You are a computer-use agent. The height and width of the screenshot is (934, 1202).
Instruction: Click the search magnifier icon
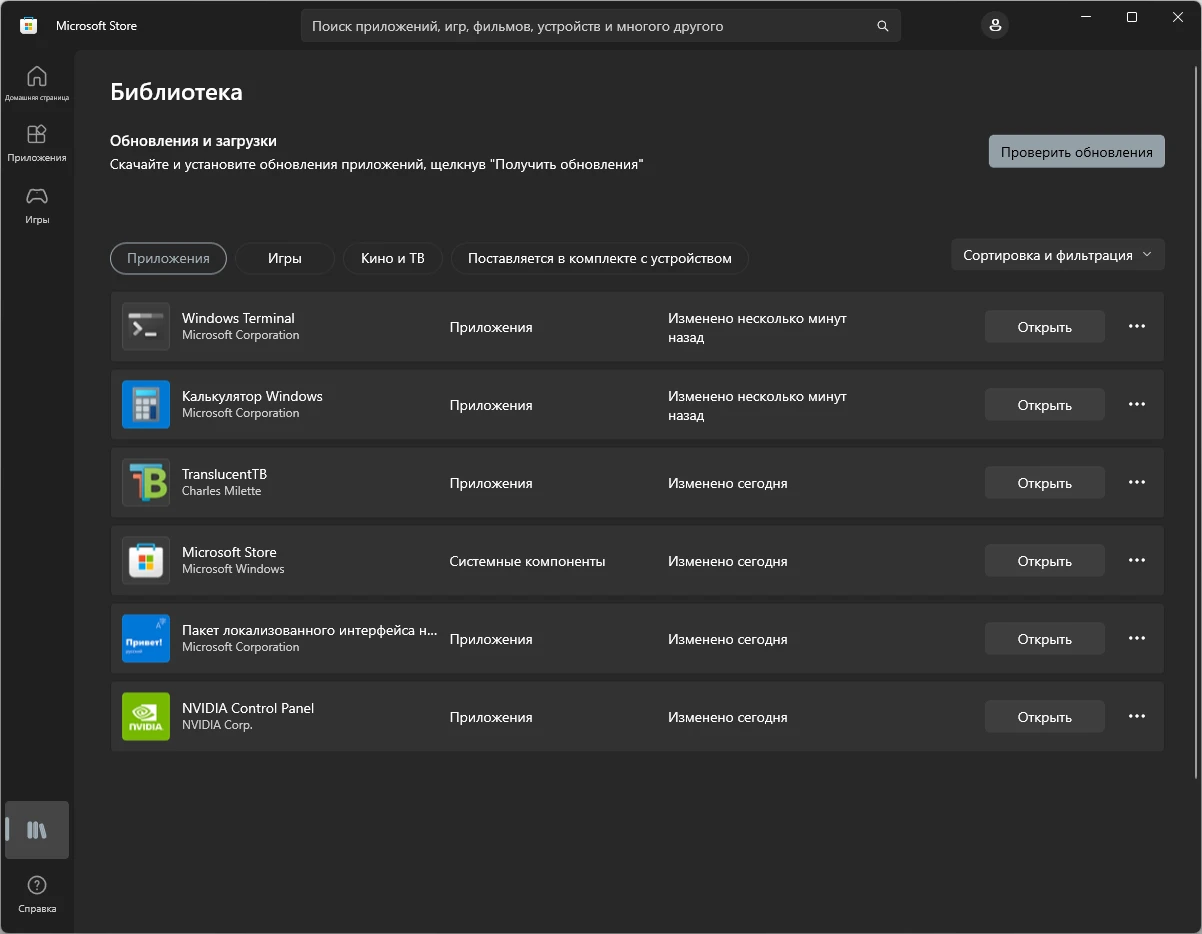(x=882, y=26)
